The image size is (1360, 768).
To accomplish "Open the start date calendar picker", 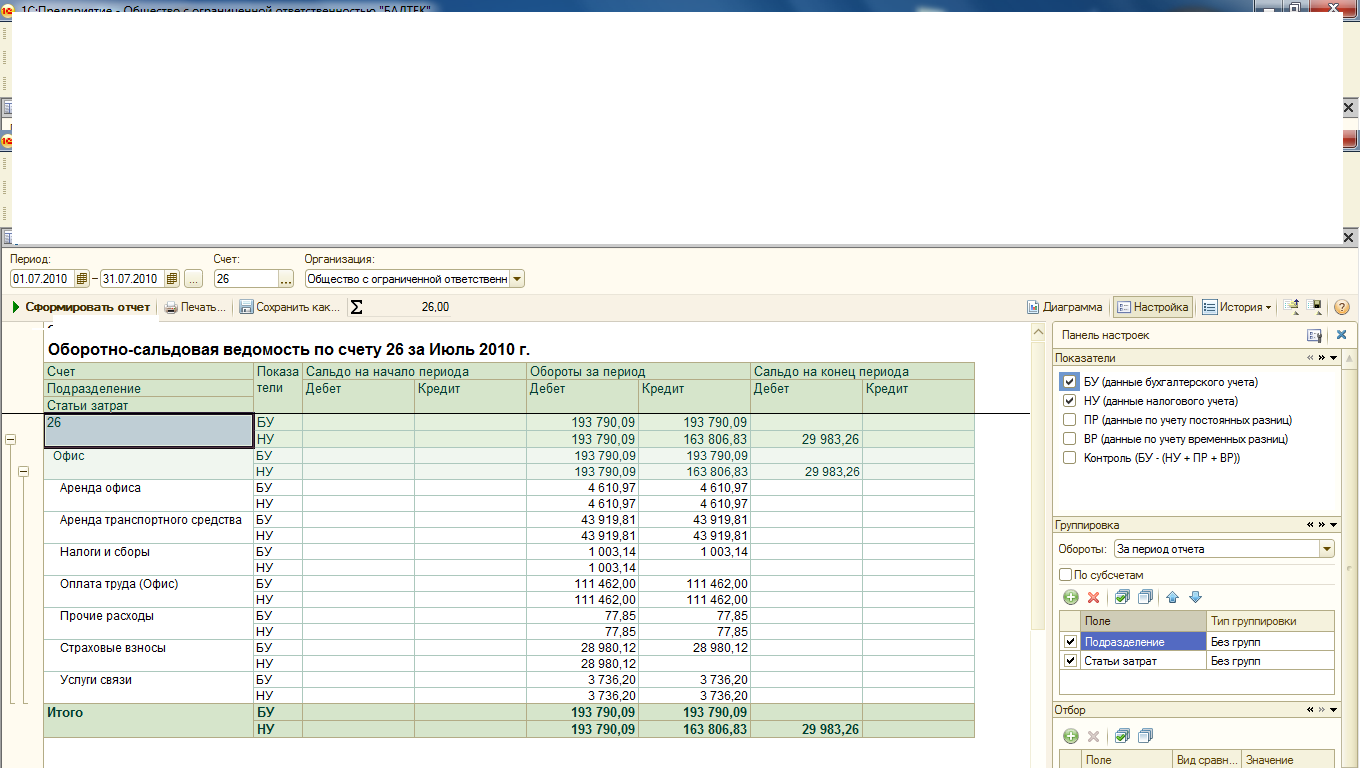I will tap(82, 279).
